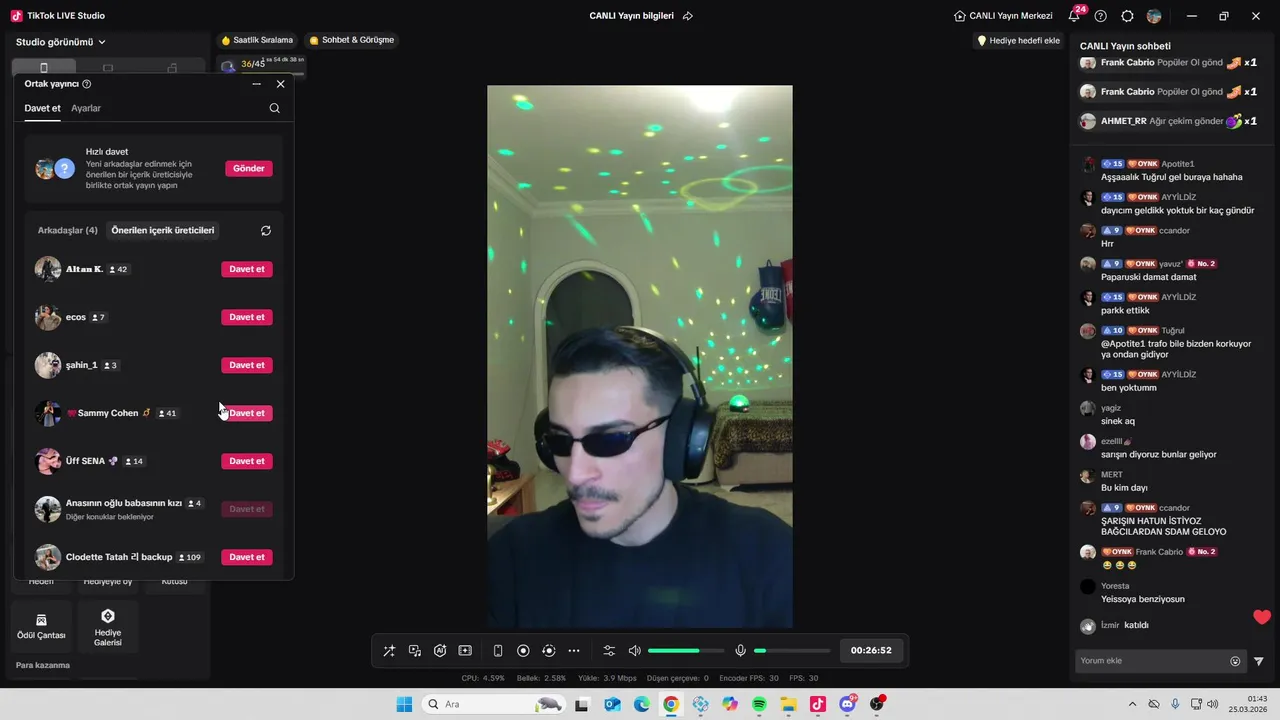Select the portrait phone layout tab
The height and width of the screenshot is (720, 1280).
[x=43, y=68]
